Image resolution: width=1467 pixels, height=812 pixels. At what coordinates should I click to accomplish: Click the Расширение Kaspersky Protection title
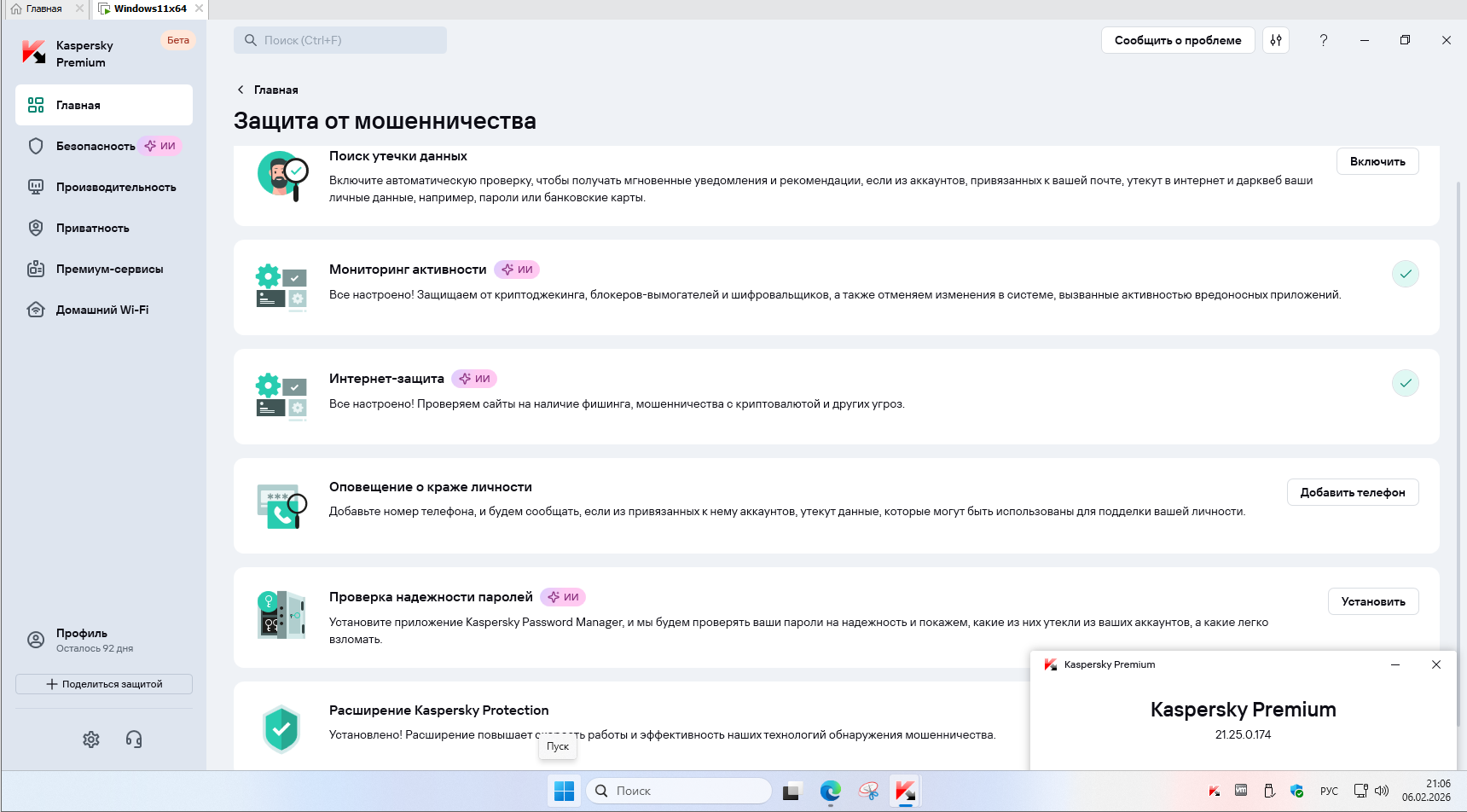pos(438,710)
